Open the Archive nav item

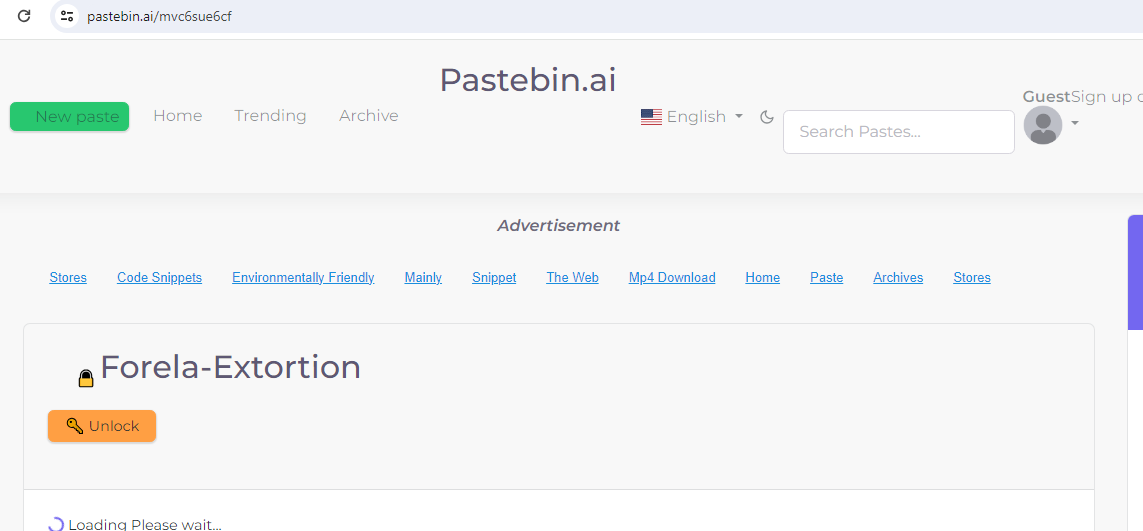pyautogui.click(x=368, y=116)
